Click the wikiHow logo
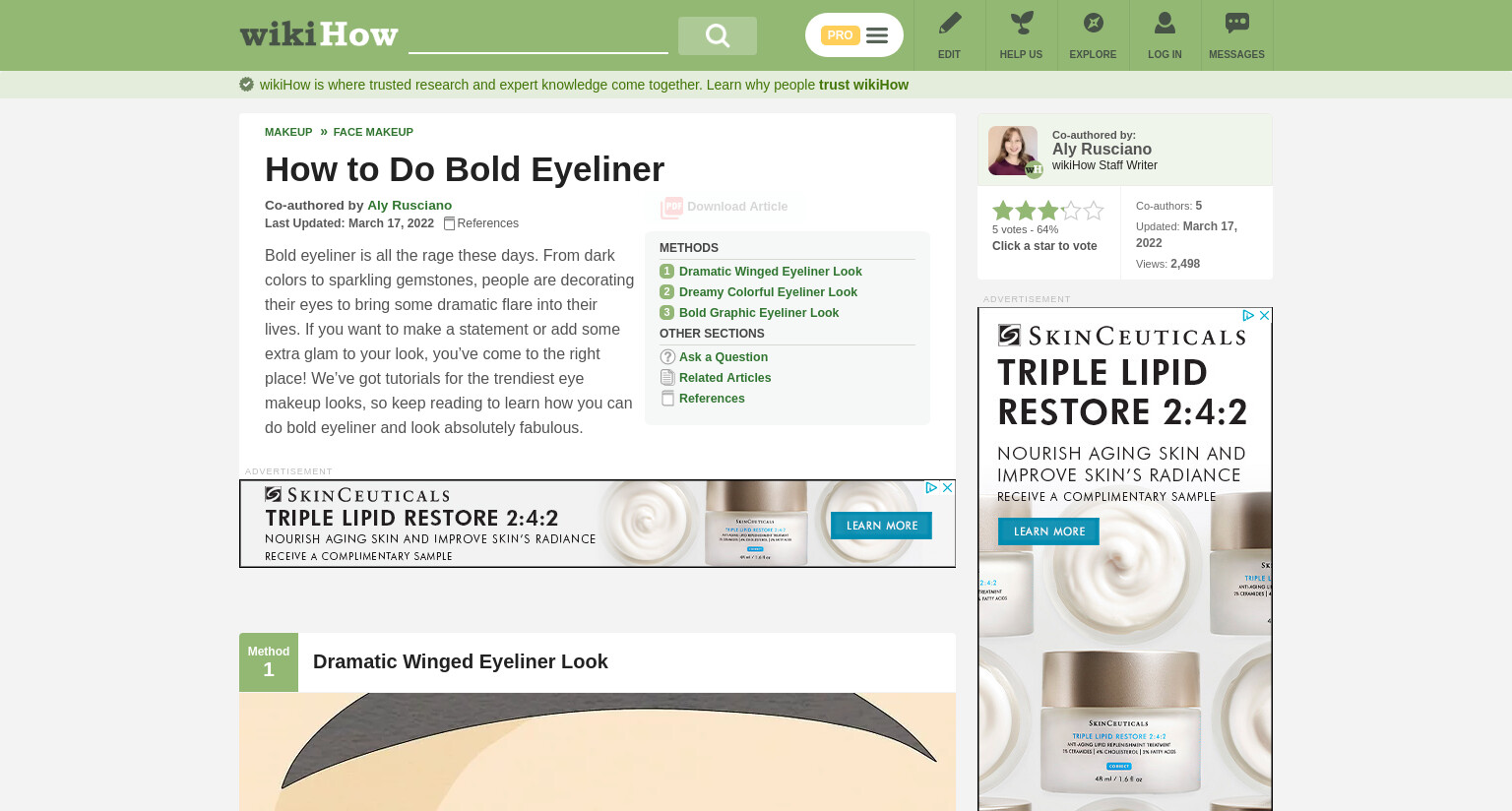 tap(319, 34)
